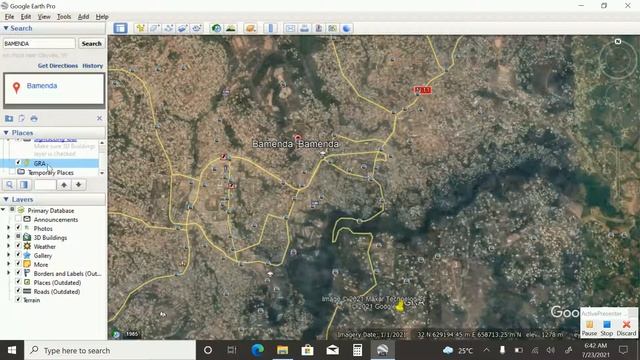
Task: Click the blue globe Earth icon in toolbar
Action: [346, 28]
